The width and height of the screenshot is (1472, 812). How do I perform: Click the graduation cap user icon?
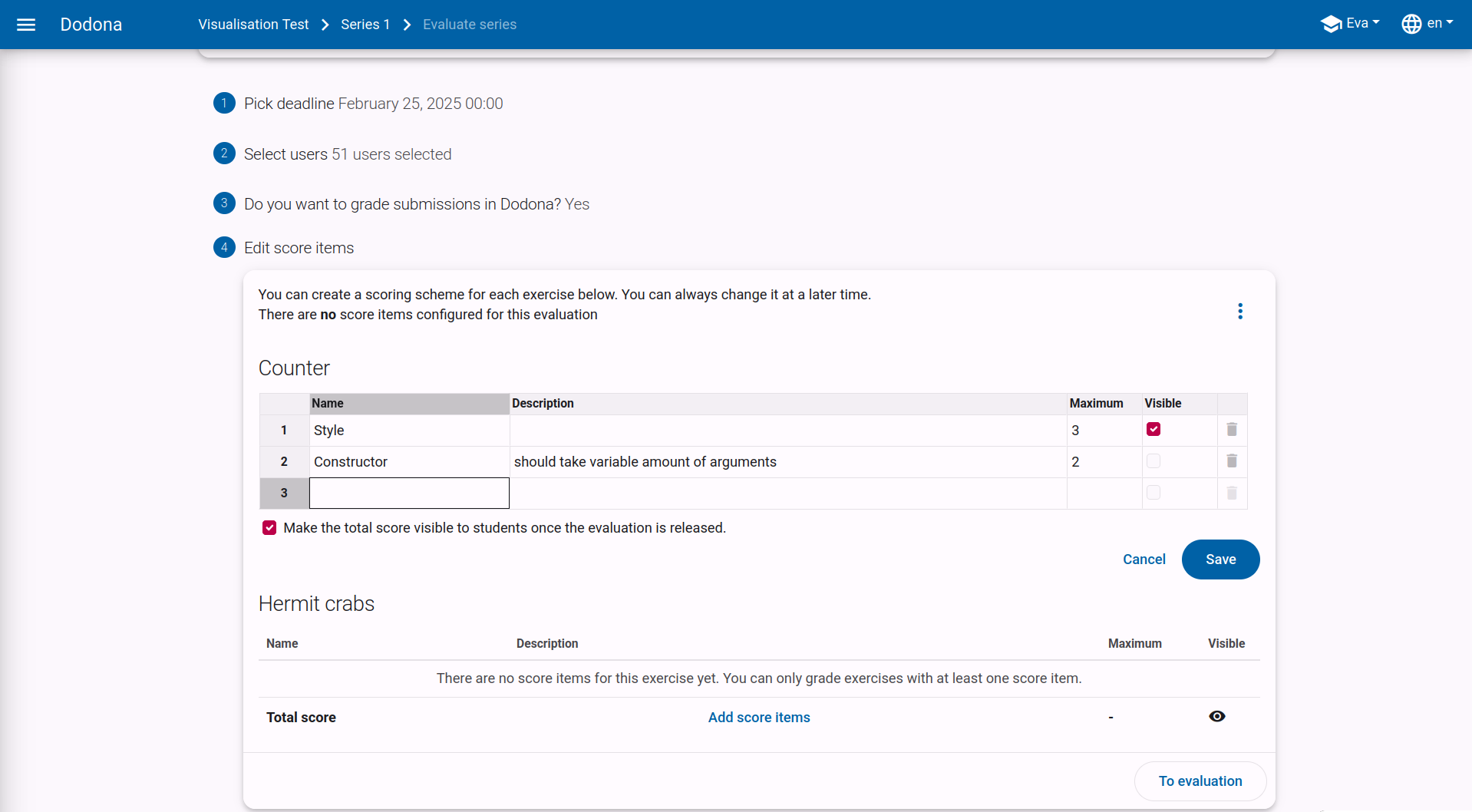point(1331,24)
